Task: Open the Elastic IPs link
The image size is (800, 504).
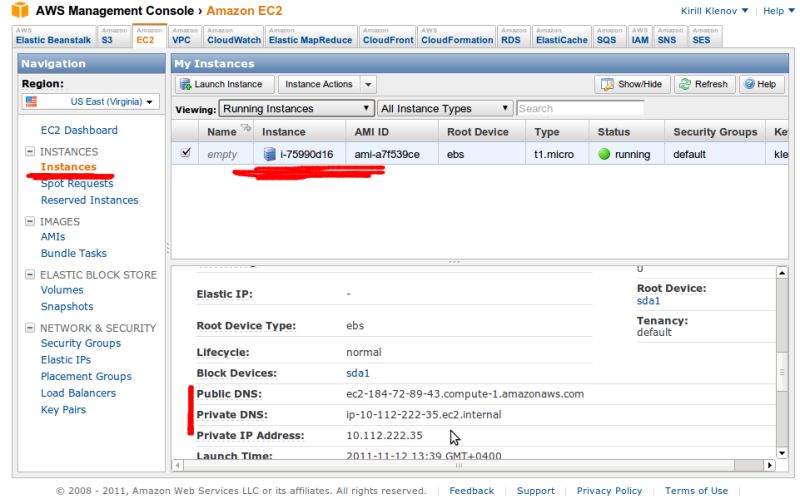Action: 66,360
